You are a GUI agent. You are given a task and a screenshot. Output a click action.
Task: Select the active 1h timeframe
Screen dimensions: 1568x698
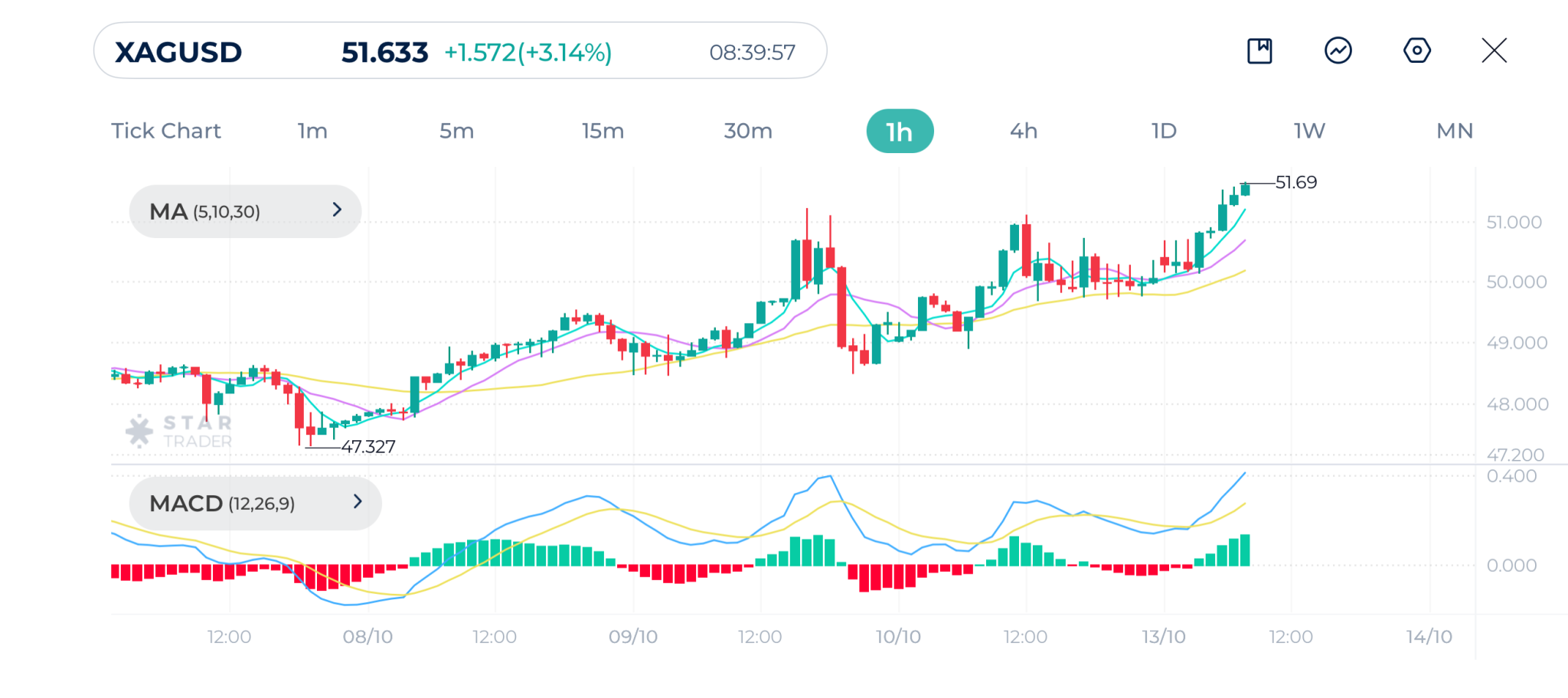coord(900,132)
